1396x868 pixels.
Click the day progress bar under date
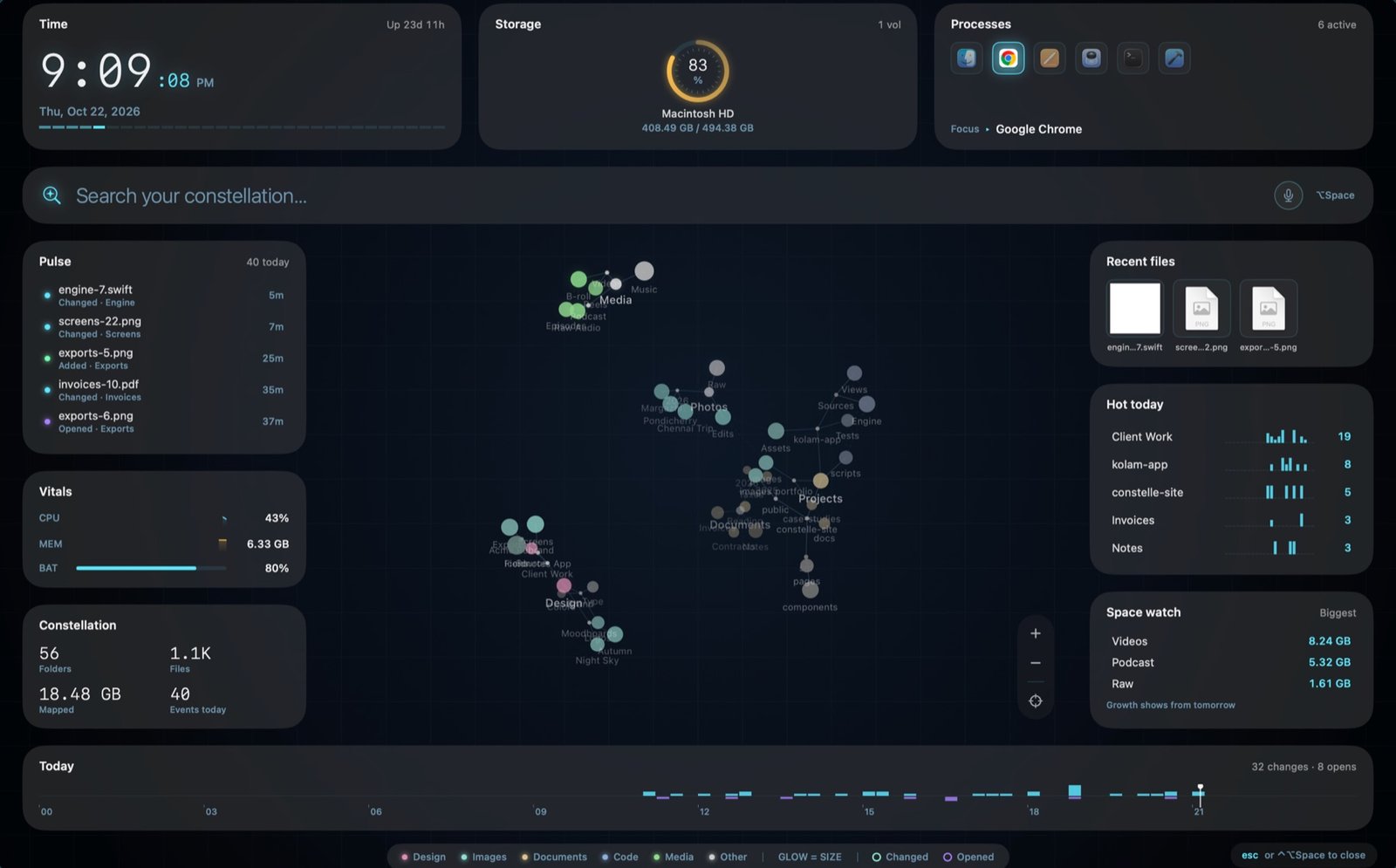point(242,127)
